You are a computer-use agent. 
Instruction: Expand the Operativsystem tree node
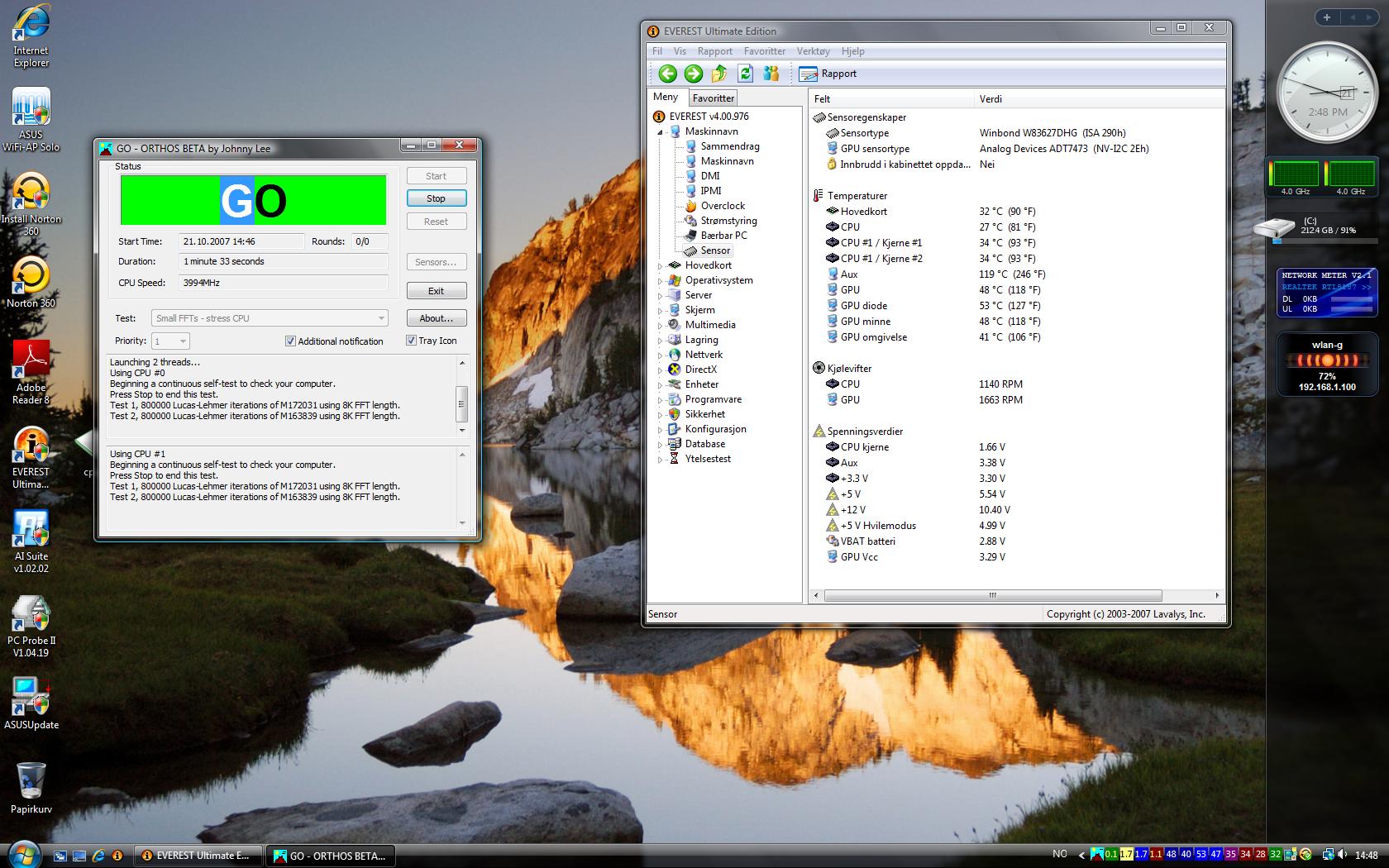click(661, 281)
